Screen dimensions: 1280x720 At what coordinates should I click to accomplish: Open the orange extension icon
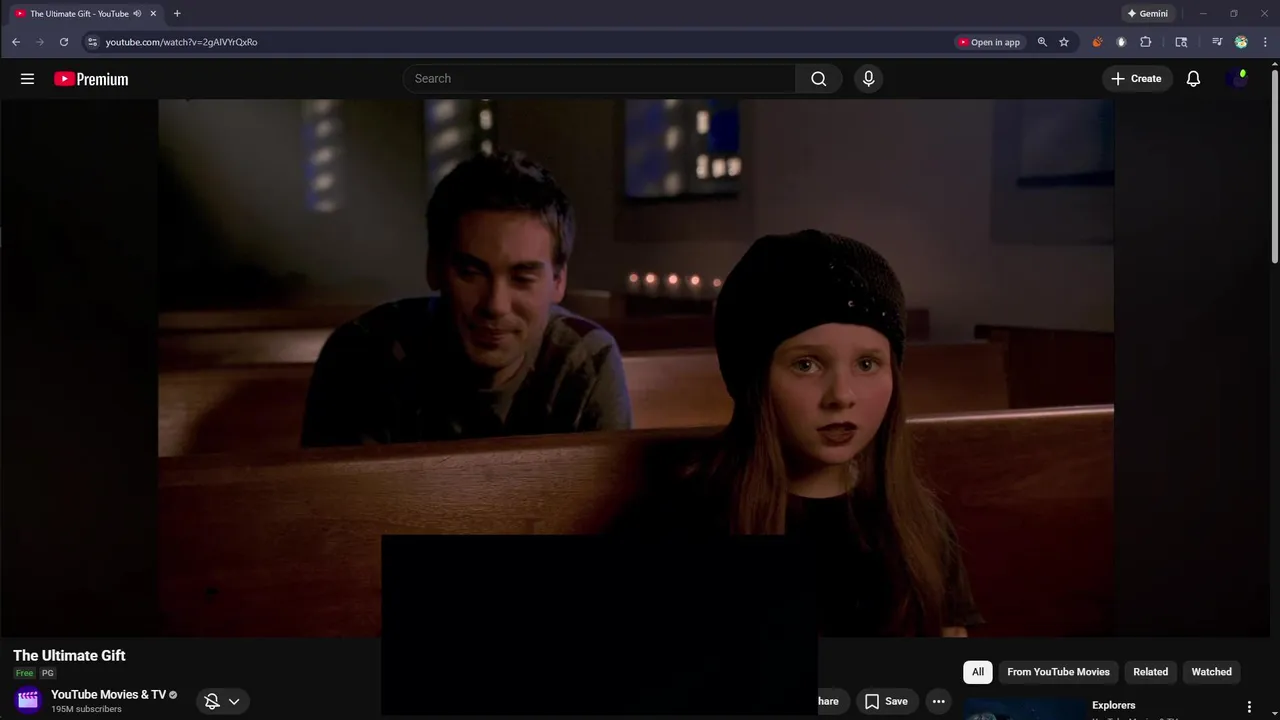[x=1097, y=42]
